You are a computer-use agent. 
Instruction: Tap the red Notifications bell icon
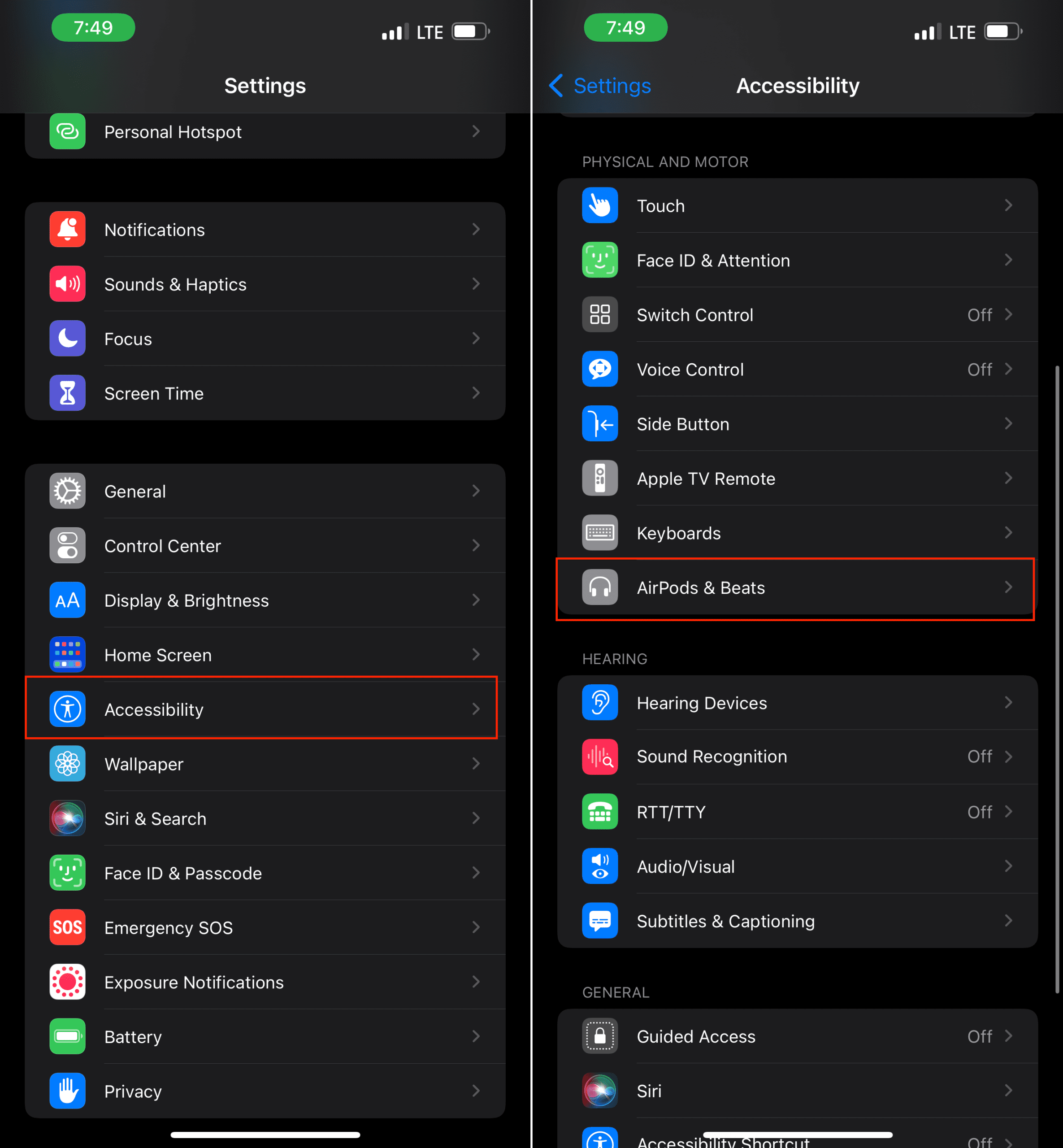(67, 230)
